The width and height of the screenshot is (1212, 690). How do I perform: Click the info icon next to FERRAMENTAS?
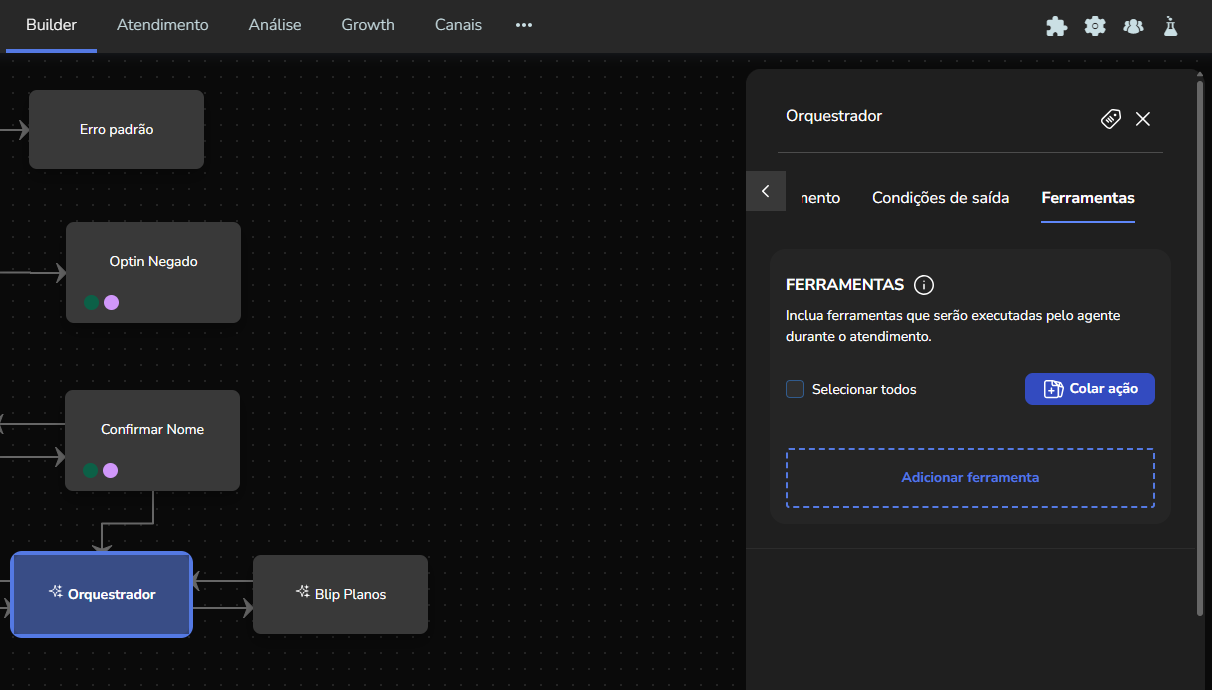pyautogui.click(x=924, y=285)
